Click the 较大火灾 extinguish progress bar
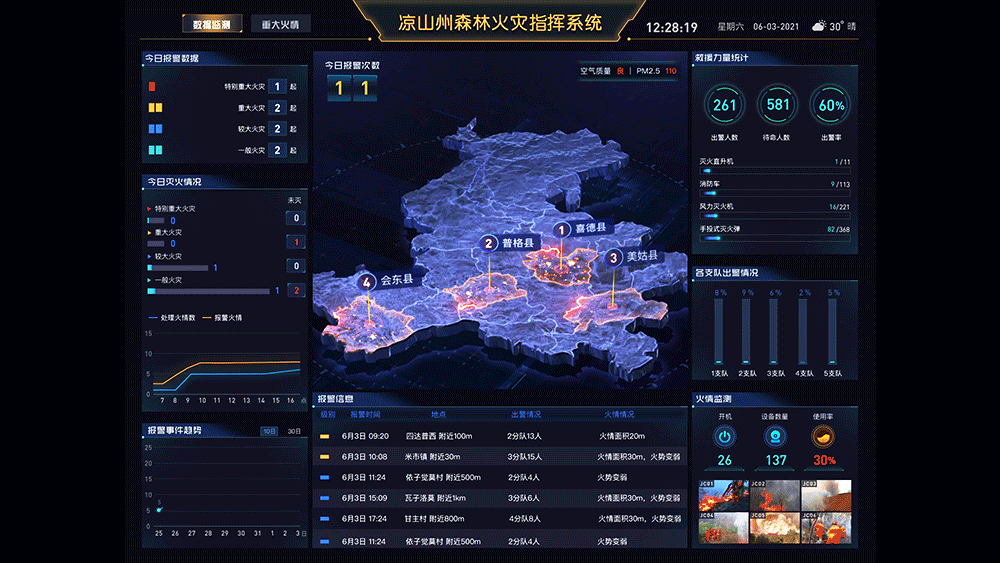This screenshot has height=563, width=1000. (178, 268)
